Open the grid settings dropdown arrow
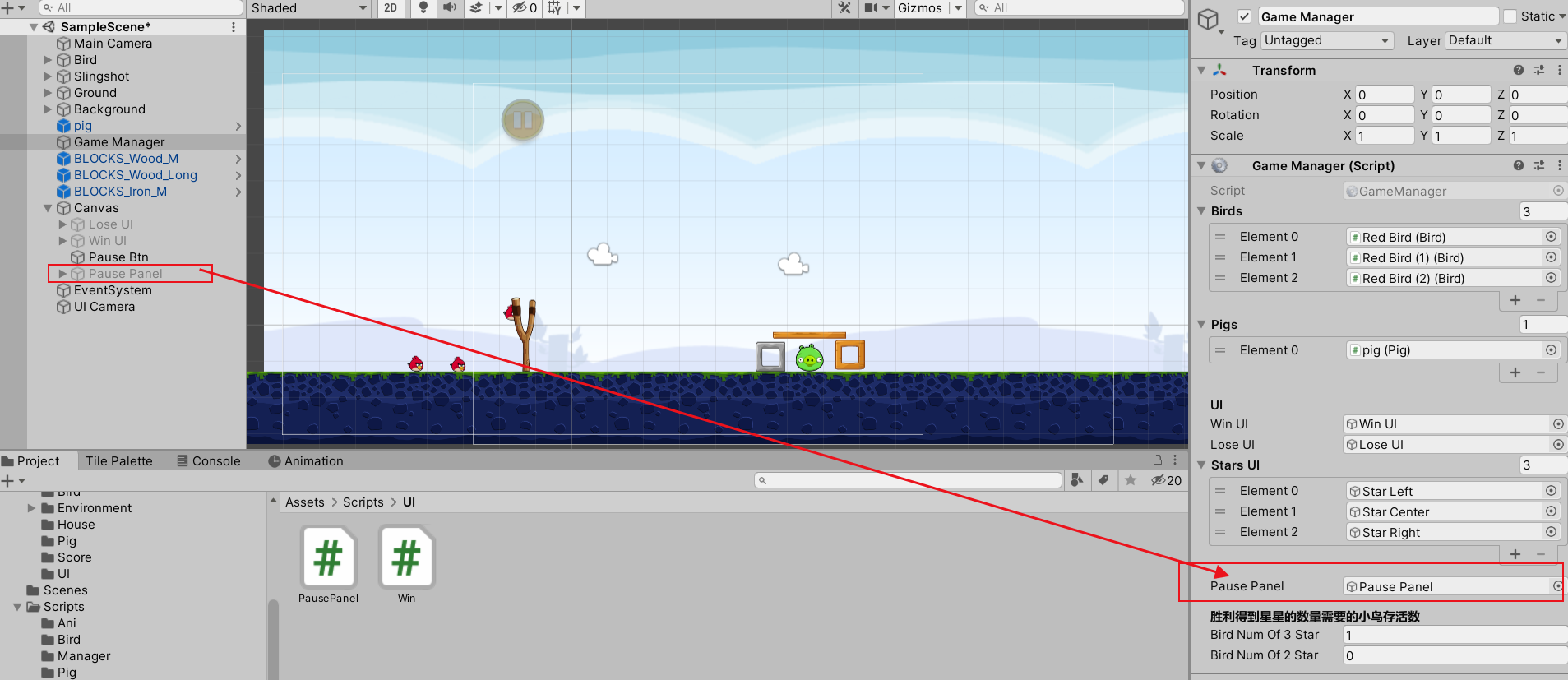Viewport: 1568px width, 680px height. 576,7
